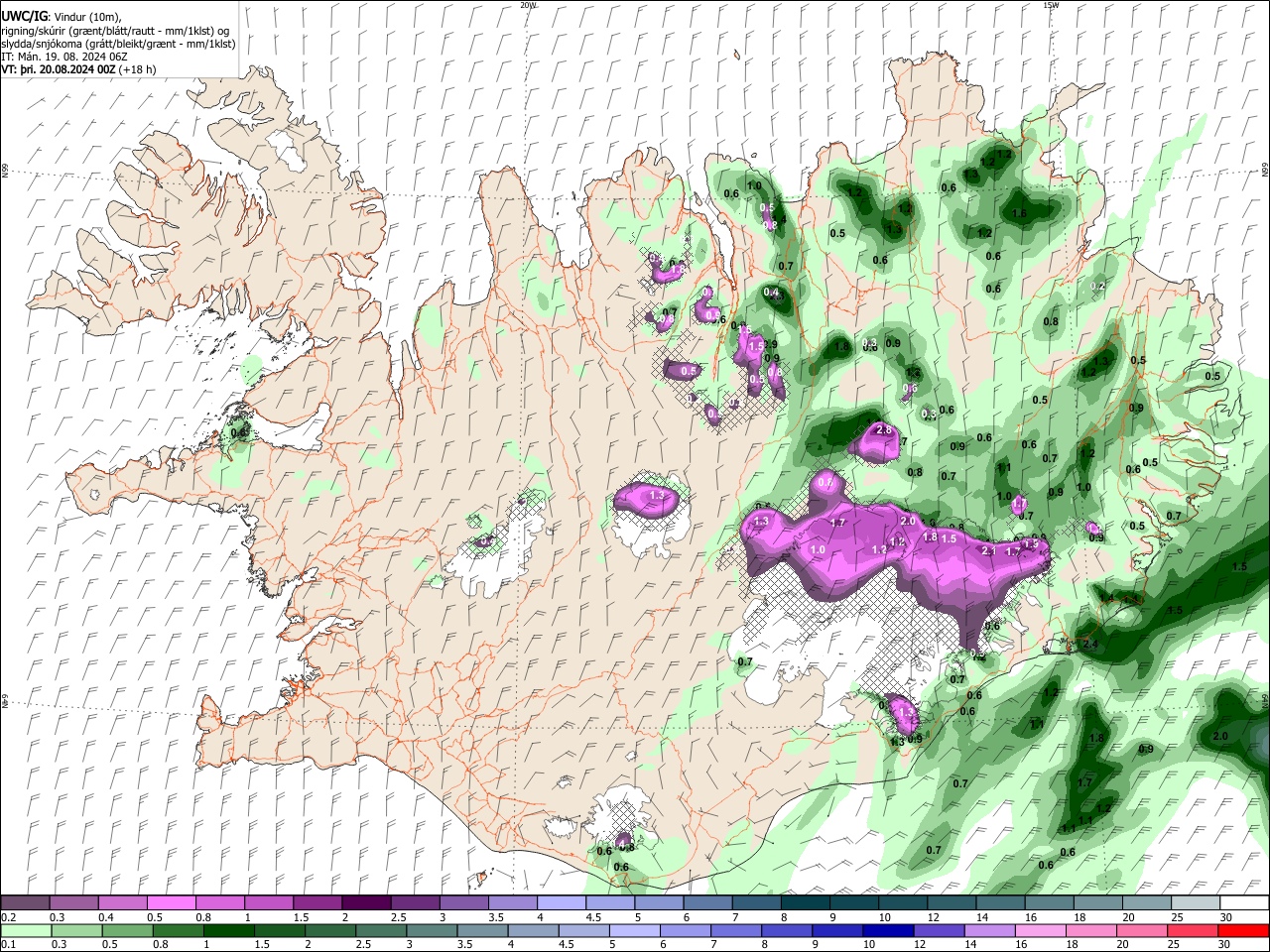Click the 'rigning/skúrir' legend description line
Screen dimensions: 1270x952
coord(116,31)
